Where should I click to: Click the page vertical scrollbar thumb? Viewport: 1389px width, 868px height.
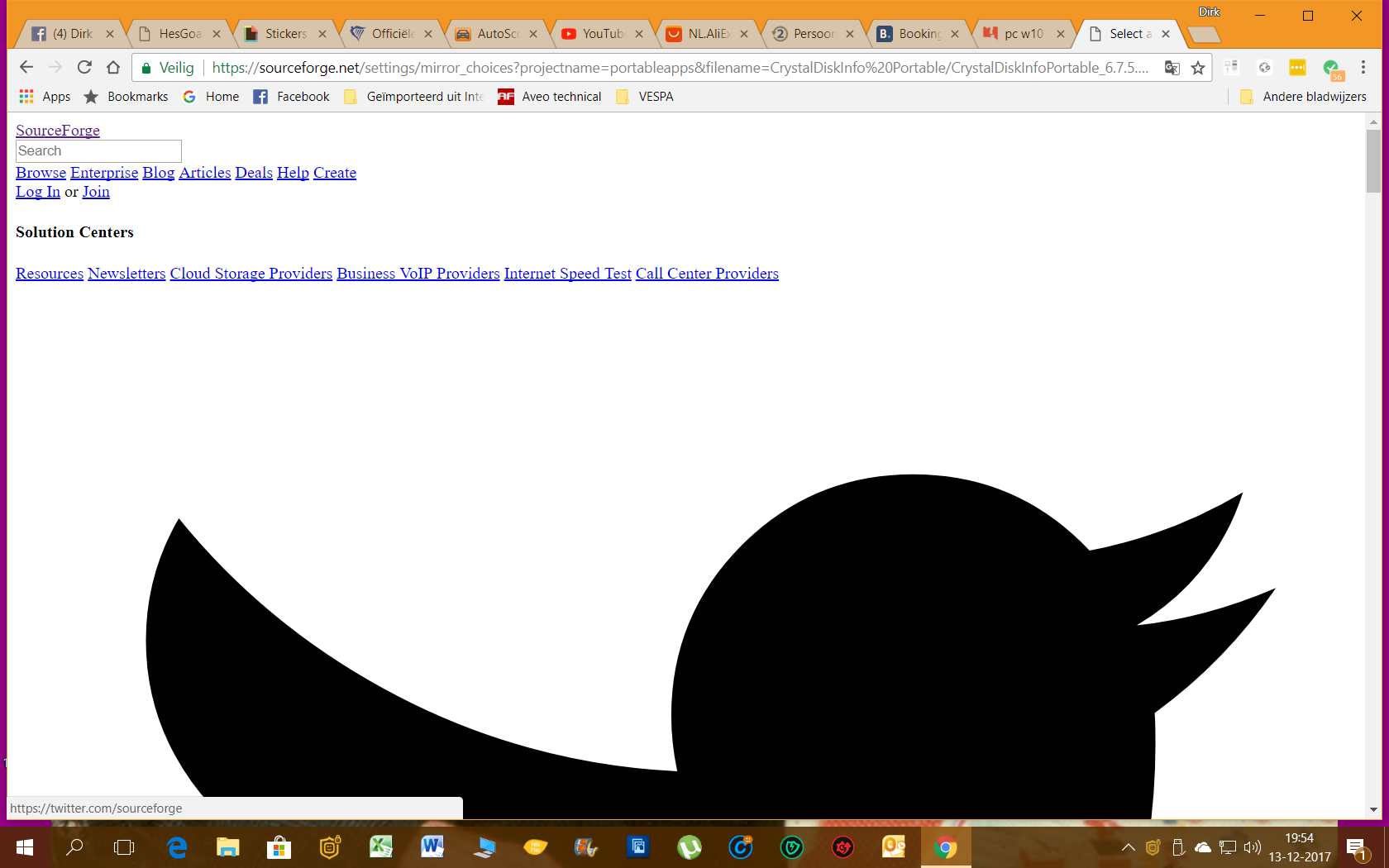1373,160
